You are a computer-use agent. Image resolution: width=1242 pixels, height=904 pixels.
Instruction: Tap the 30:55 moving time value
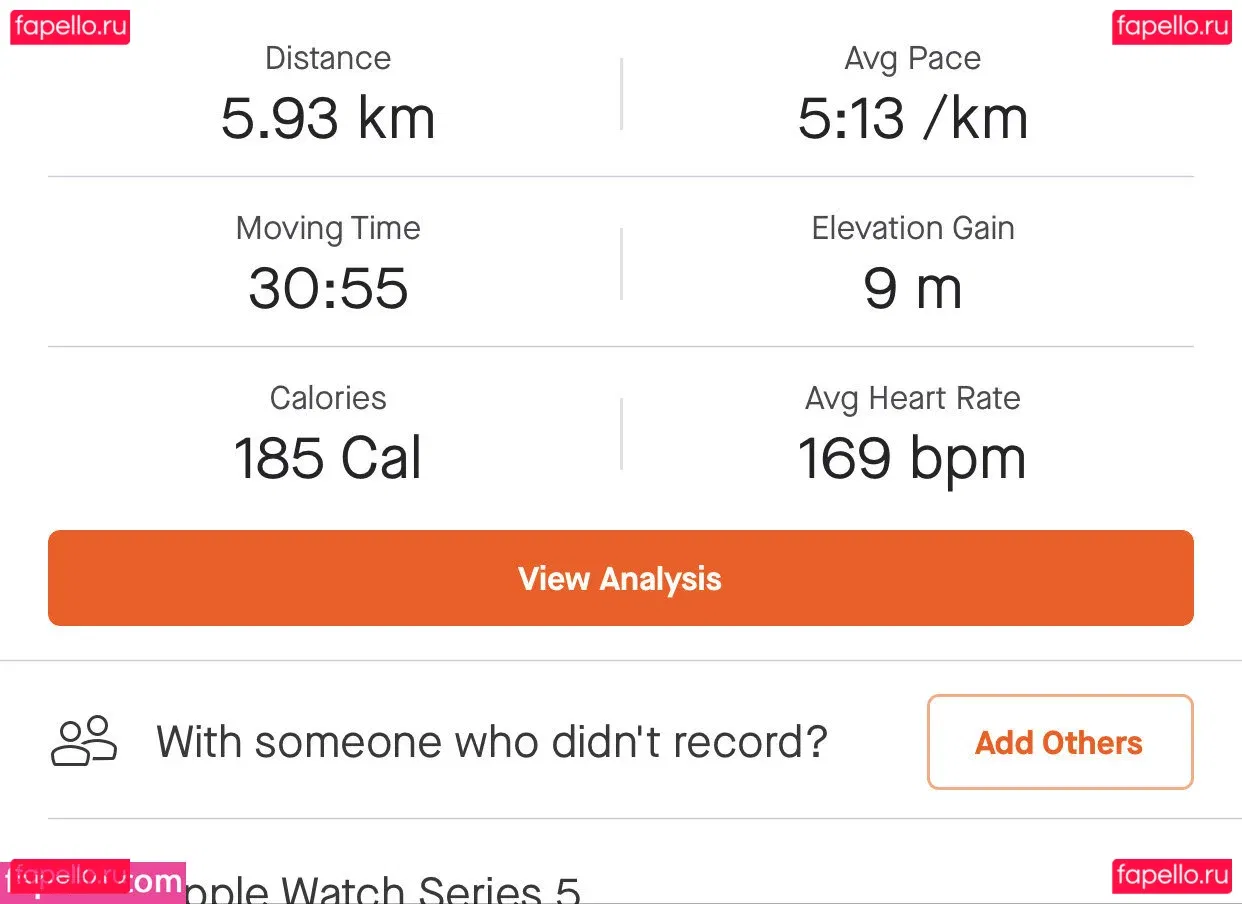(328, 288)
